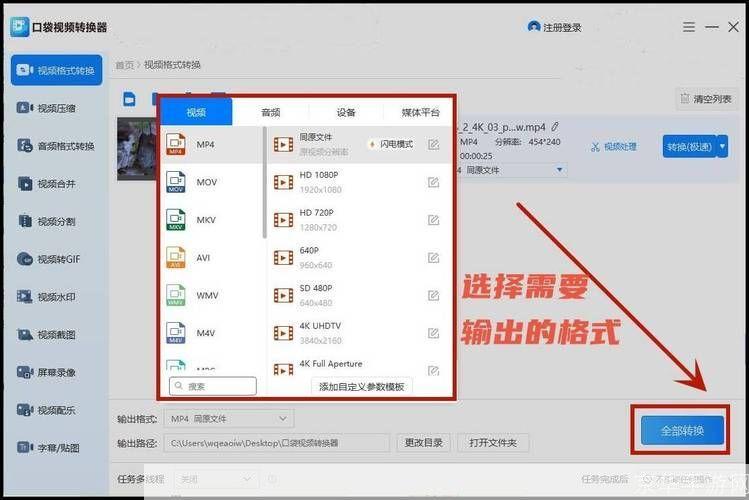749x500 pixels.
Task: Click the edit icon beside HD 1080P
Action: (433, 182)
